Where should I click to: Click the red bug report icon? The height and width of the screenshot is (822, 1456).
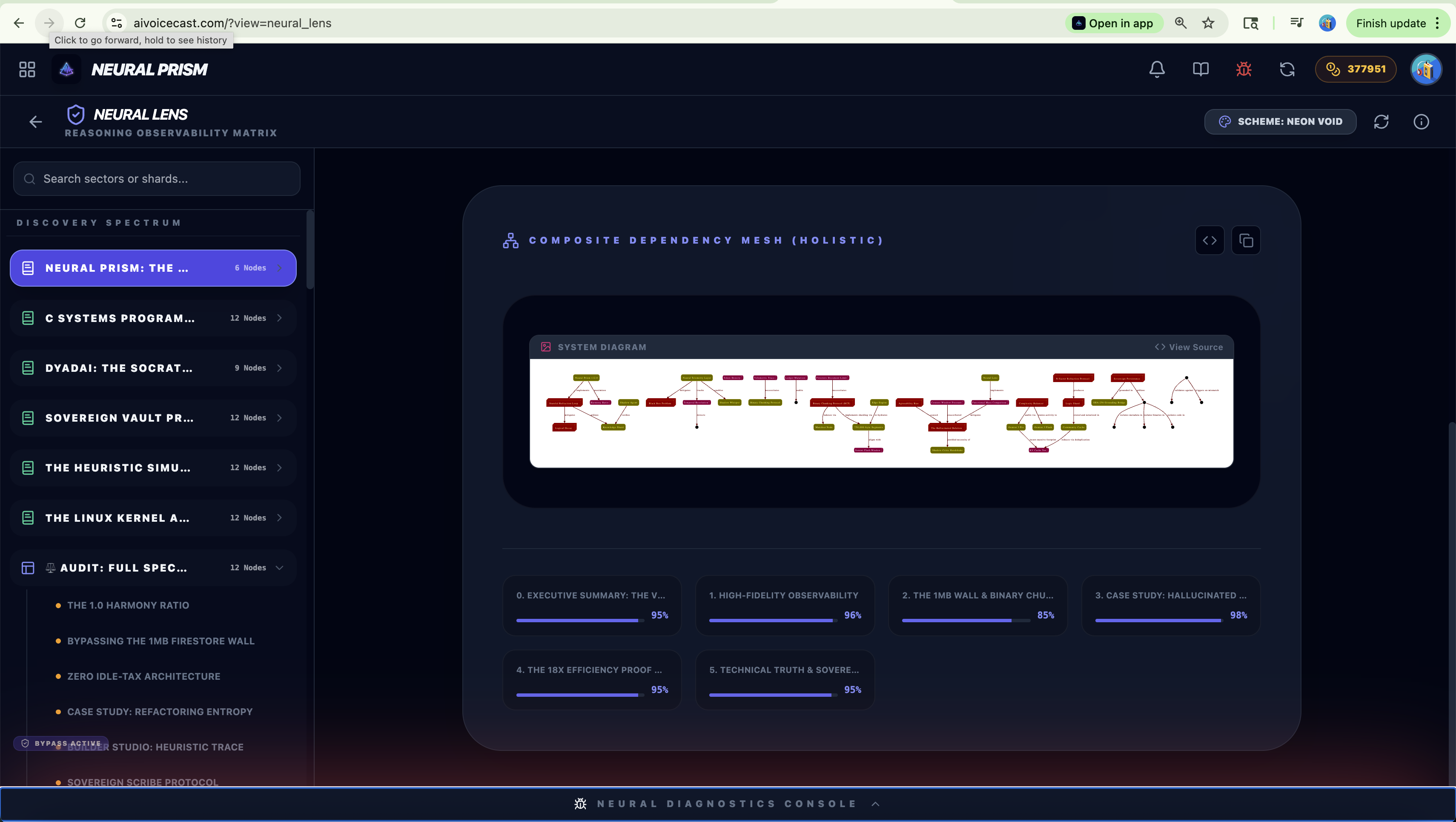point(1244,69)
